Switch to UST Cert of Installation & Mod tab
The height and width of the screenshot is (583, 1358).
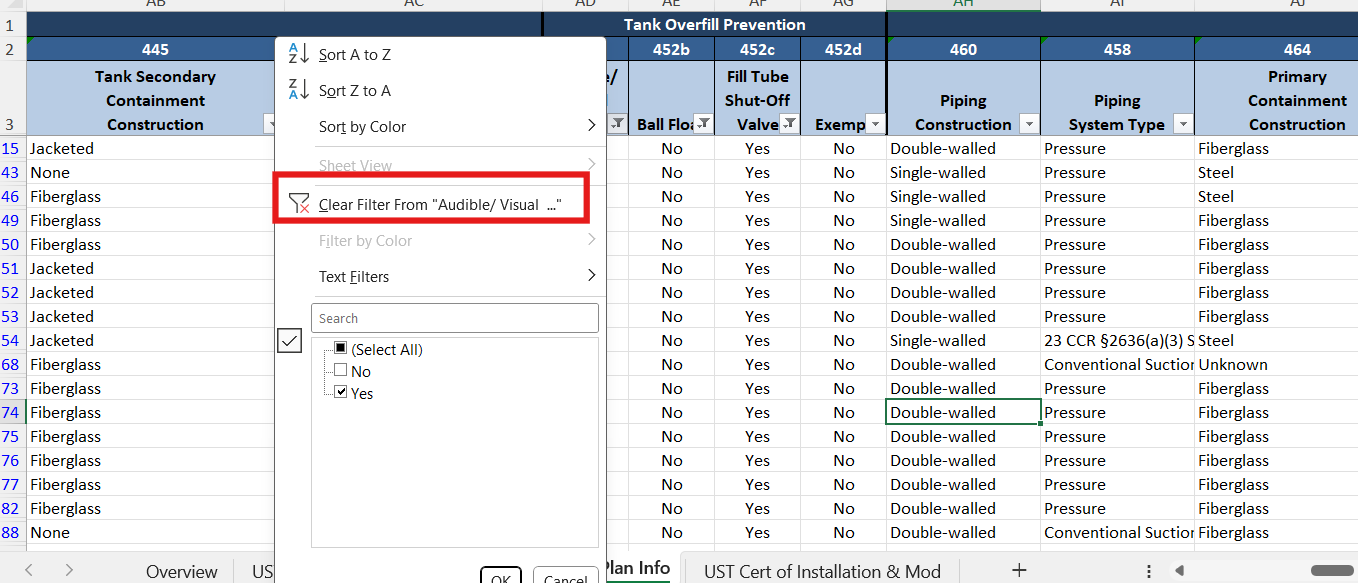(x=822, y=571)
